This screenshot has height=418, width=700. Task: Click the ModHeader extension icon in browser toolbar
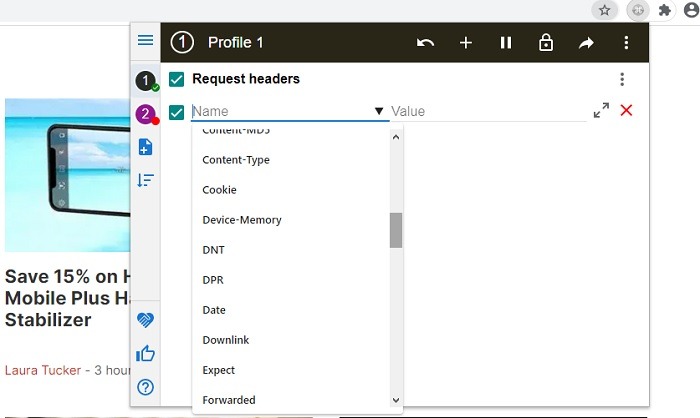pos(638,10)
